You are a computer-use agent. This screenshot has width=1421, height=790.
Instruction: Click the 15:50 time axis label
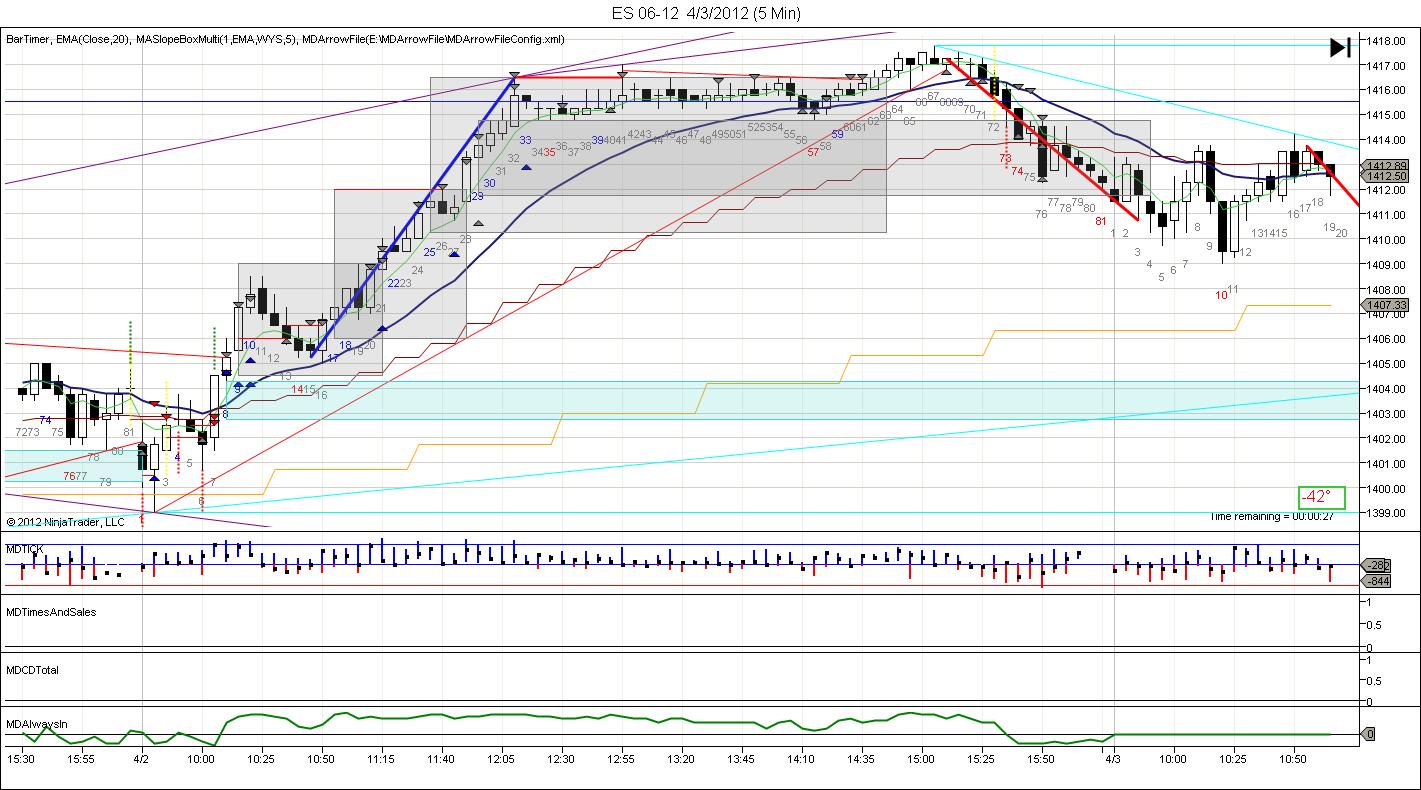[1041, 760]
